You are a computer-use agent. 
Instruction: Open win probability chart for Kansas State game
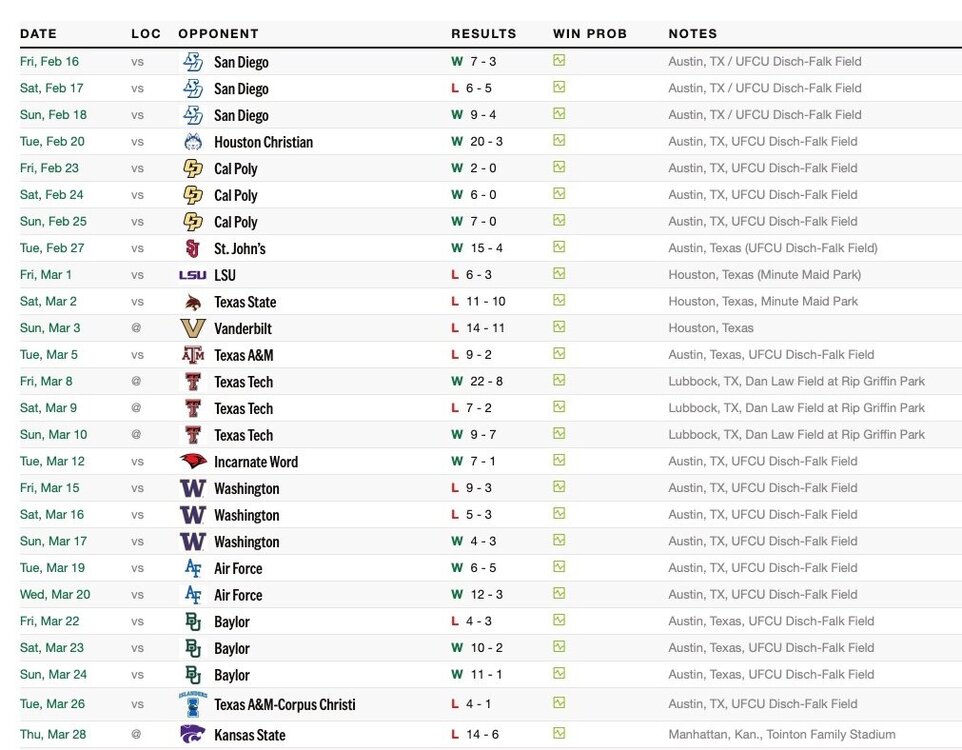click(559, 734)
